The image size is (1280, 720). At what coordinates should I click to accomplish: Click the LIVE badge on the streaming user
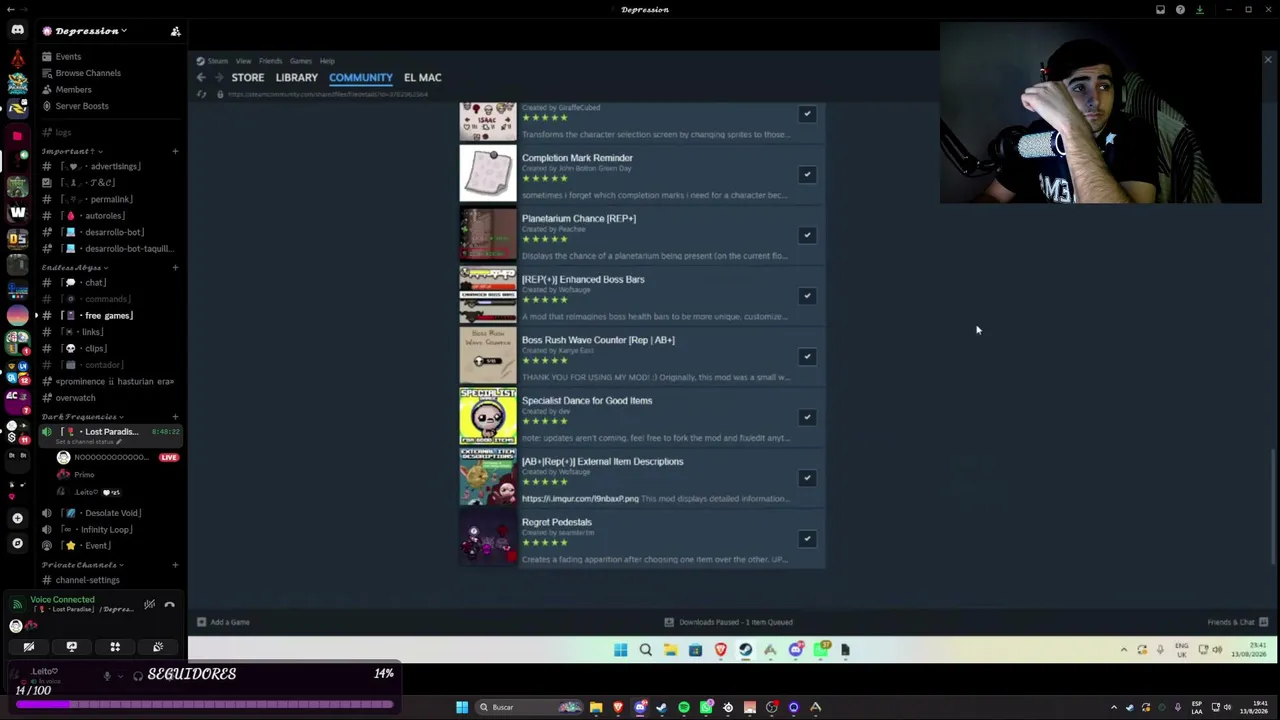pos(169,457)
